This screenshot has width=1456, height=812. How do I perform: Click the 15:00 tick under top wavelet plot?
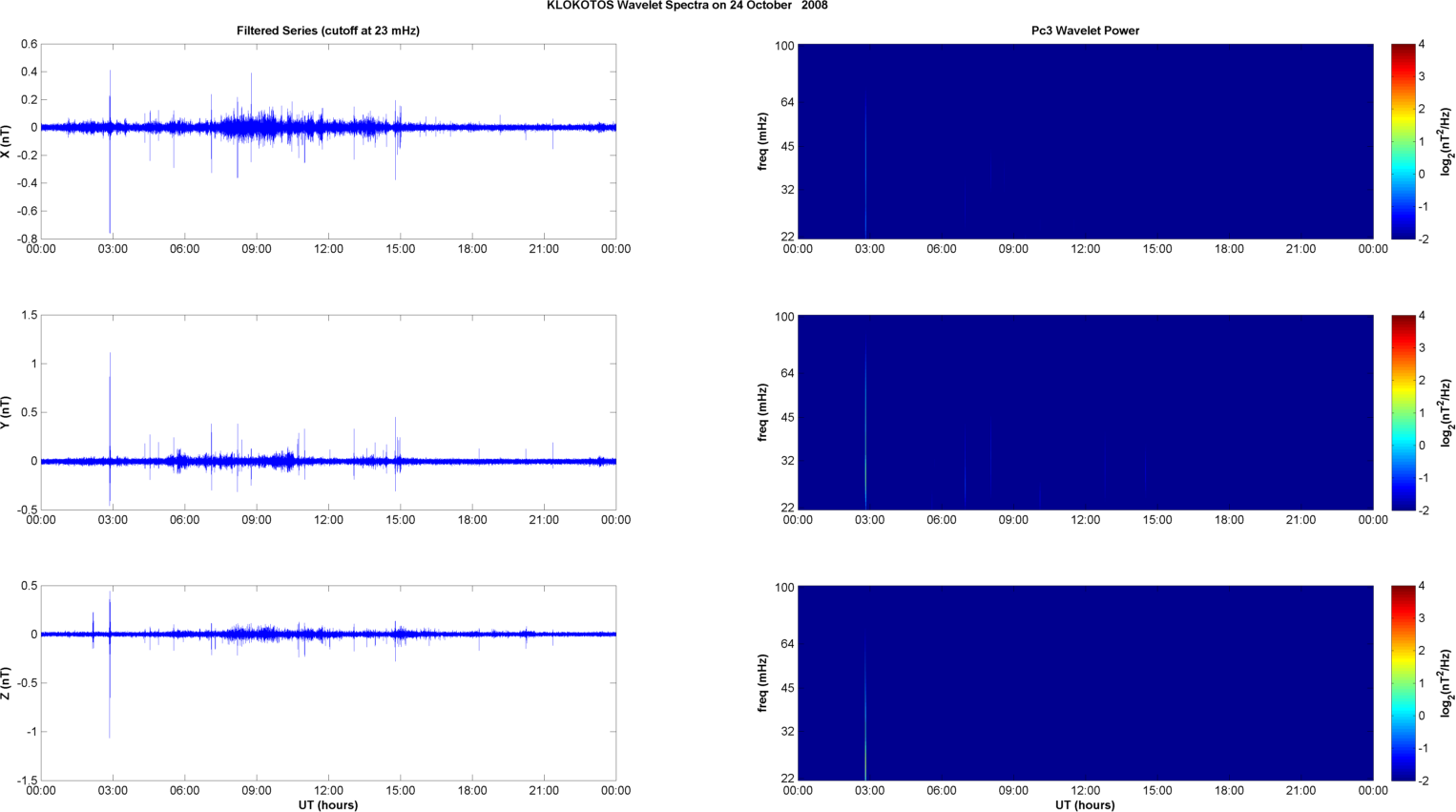[x=1157, y=249]
